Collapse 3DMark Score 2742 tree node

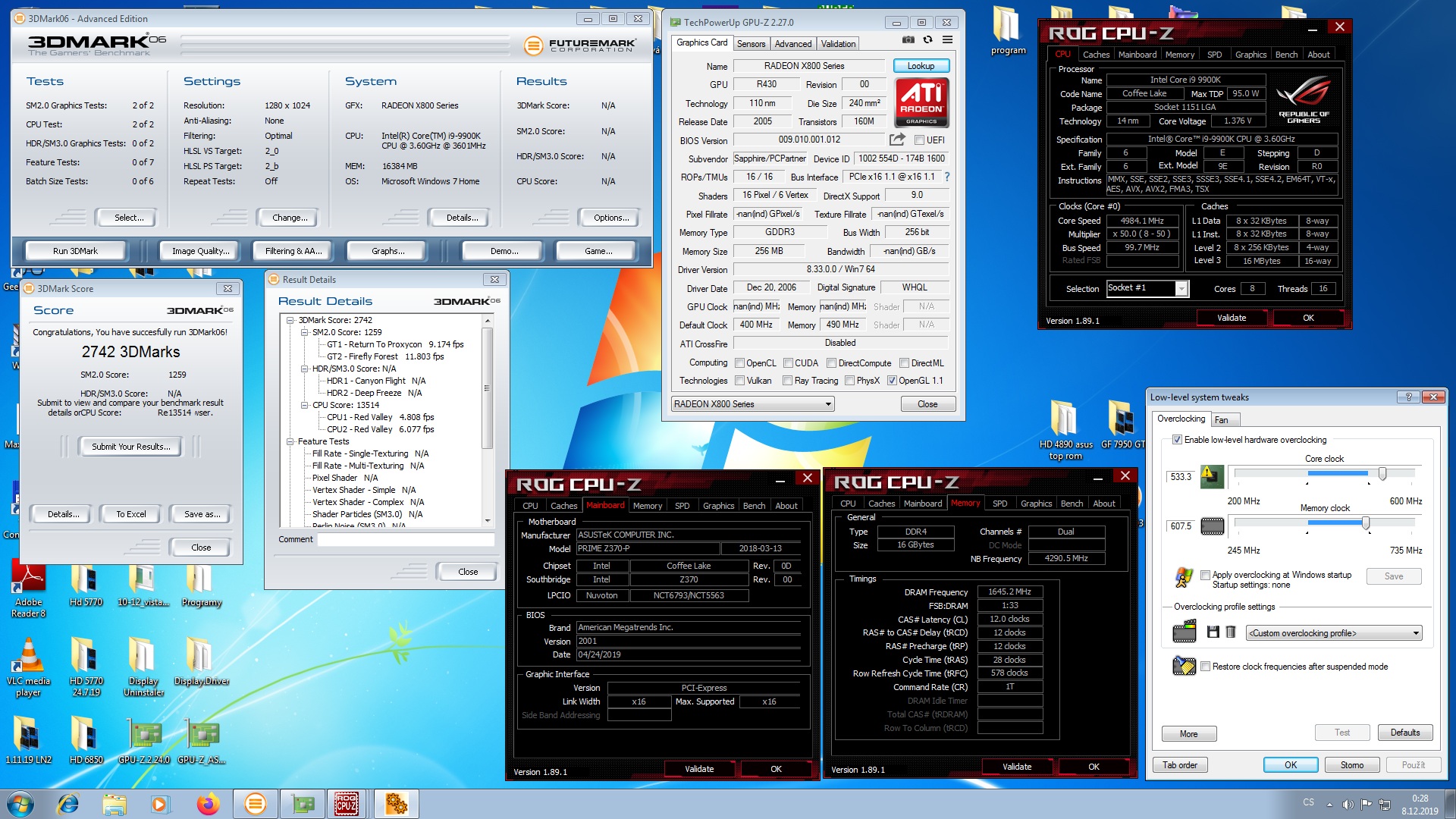pyautogui.click(x=290, y=320)
